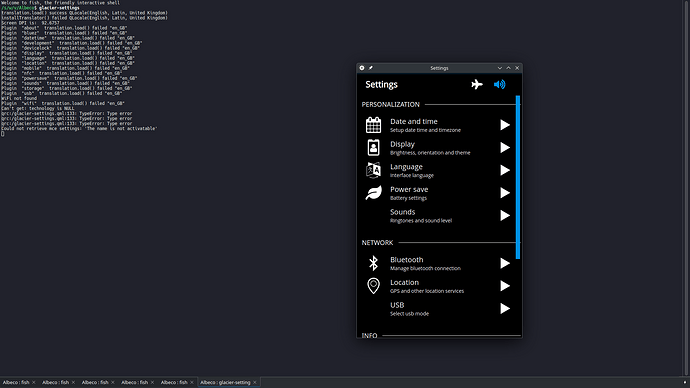690x388 pixels.
Task: Click the Location pin icon
Action: click(x=373, y=286)
